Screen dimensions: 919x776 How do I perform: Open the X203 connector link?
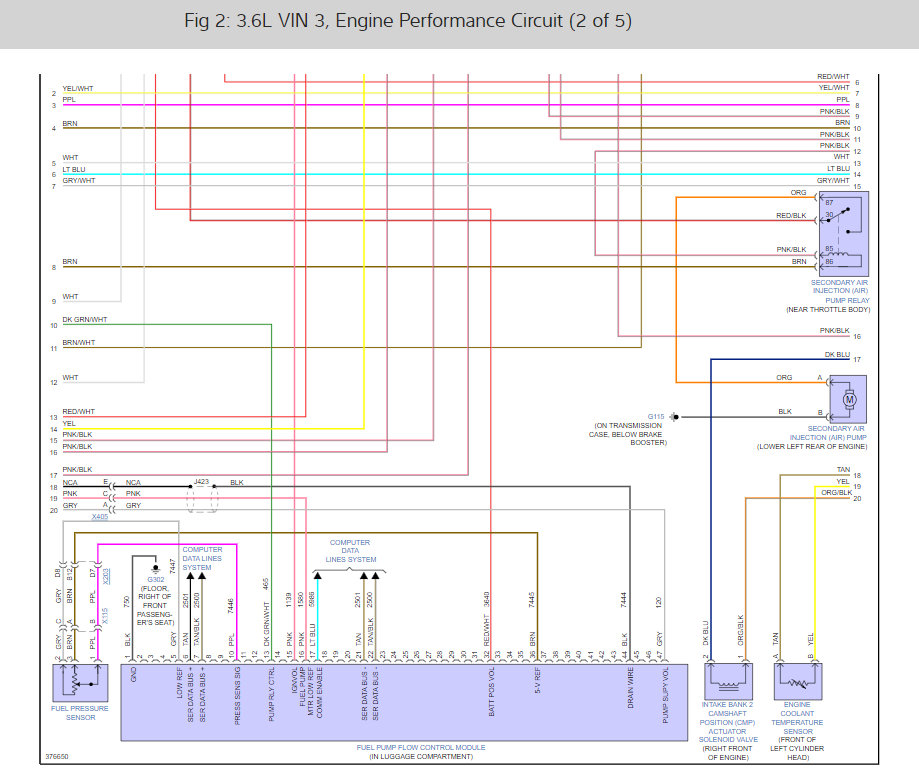pos(106,576)
